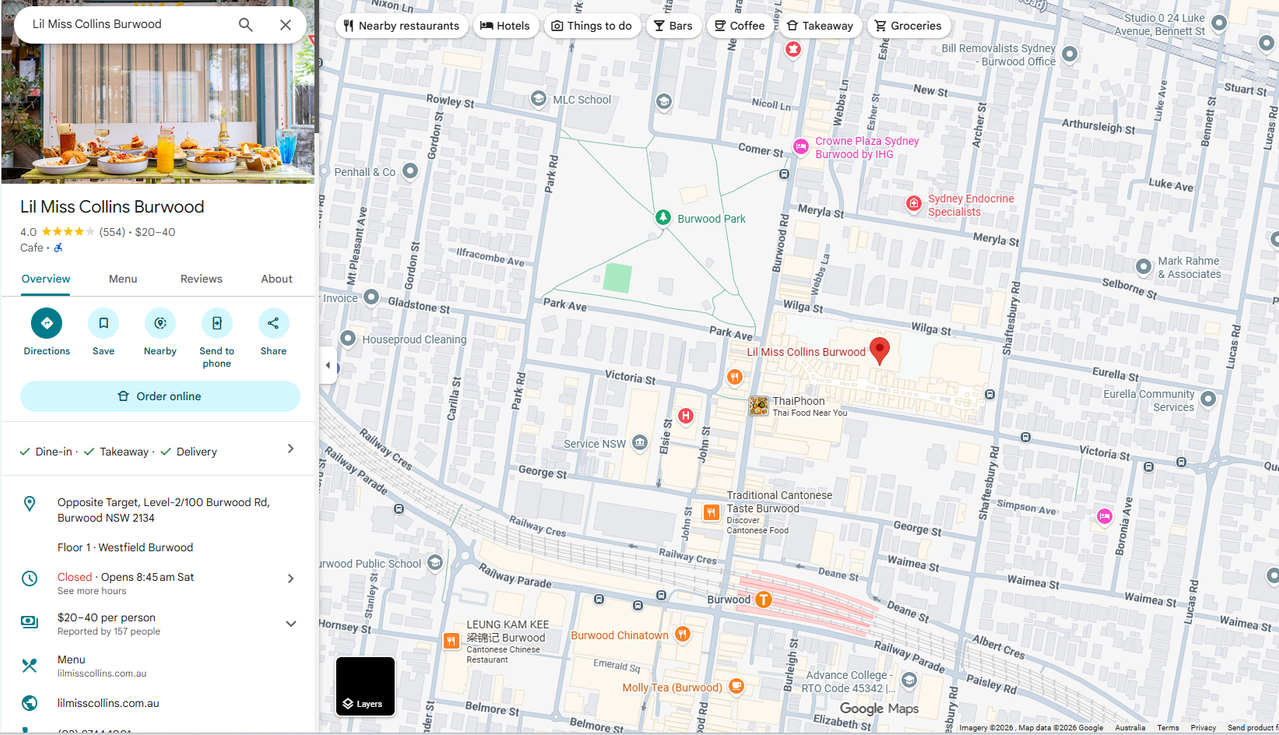This screenshot has width=1279, height=735.
Task: Open the lilmisscollins.com.au website link
Action: tap(108, 703)
